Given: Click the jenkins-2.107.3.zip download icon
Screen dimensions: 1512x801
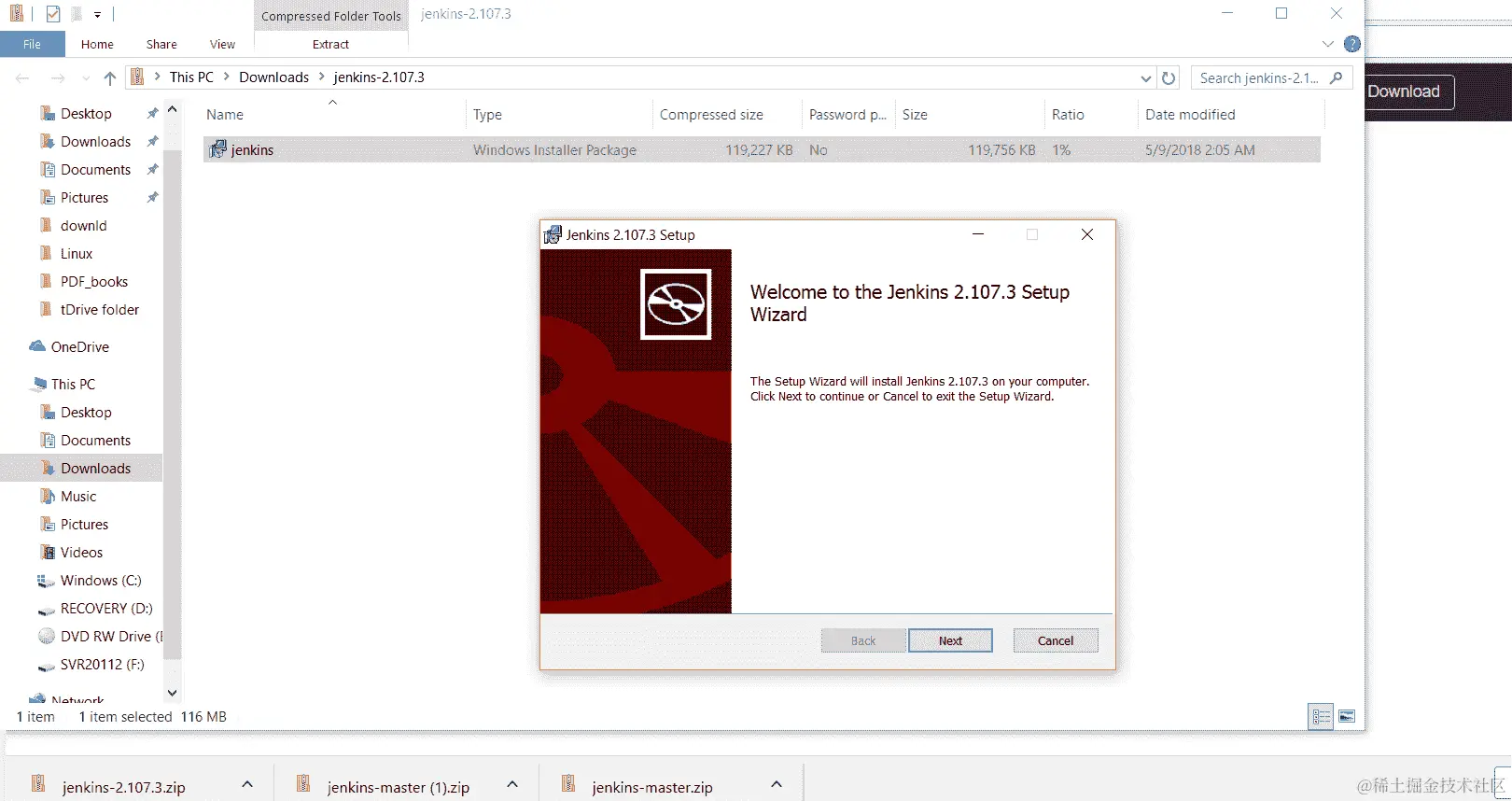Looking at the screenshot, I should pos(38,784).
